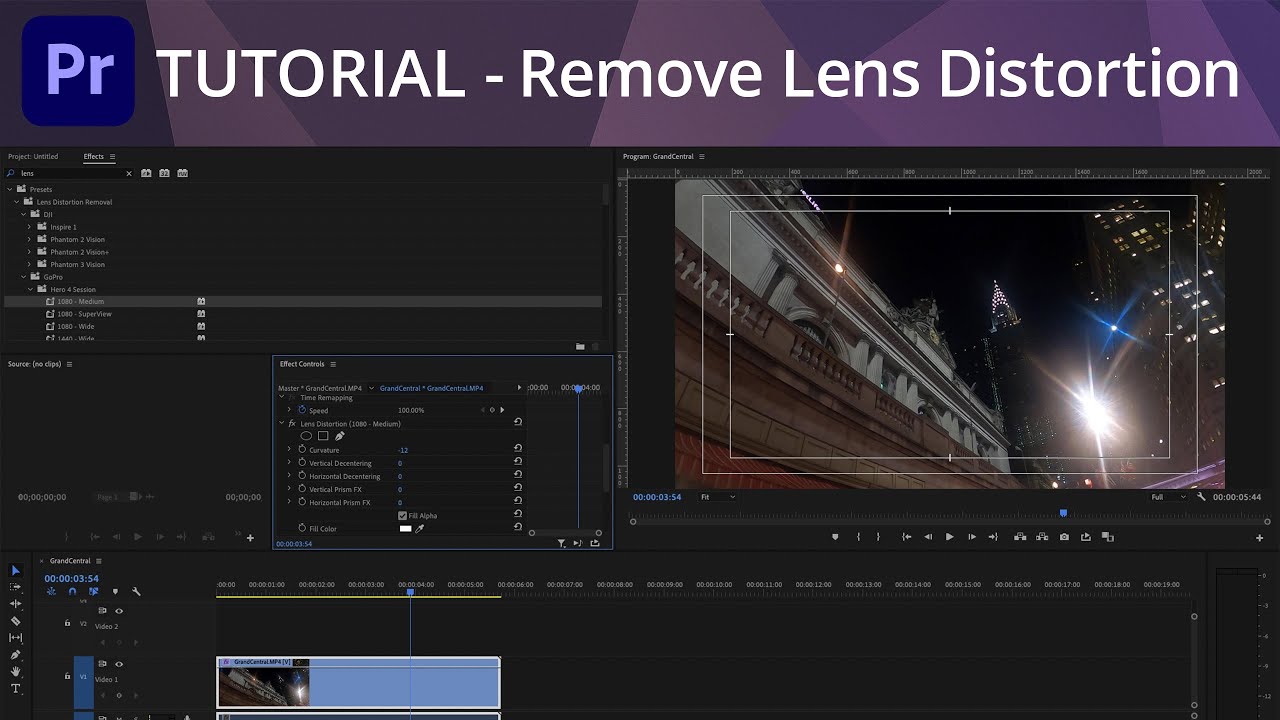Image resolution: width=1280 pixels, height=720 pixels.
Task: Toggle Video 1 track output eye
Action: [119, 664]
